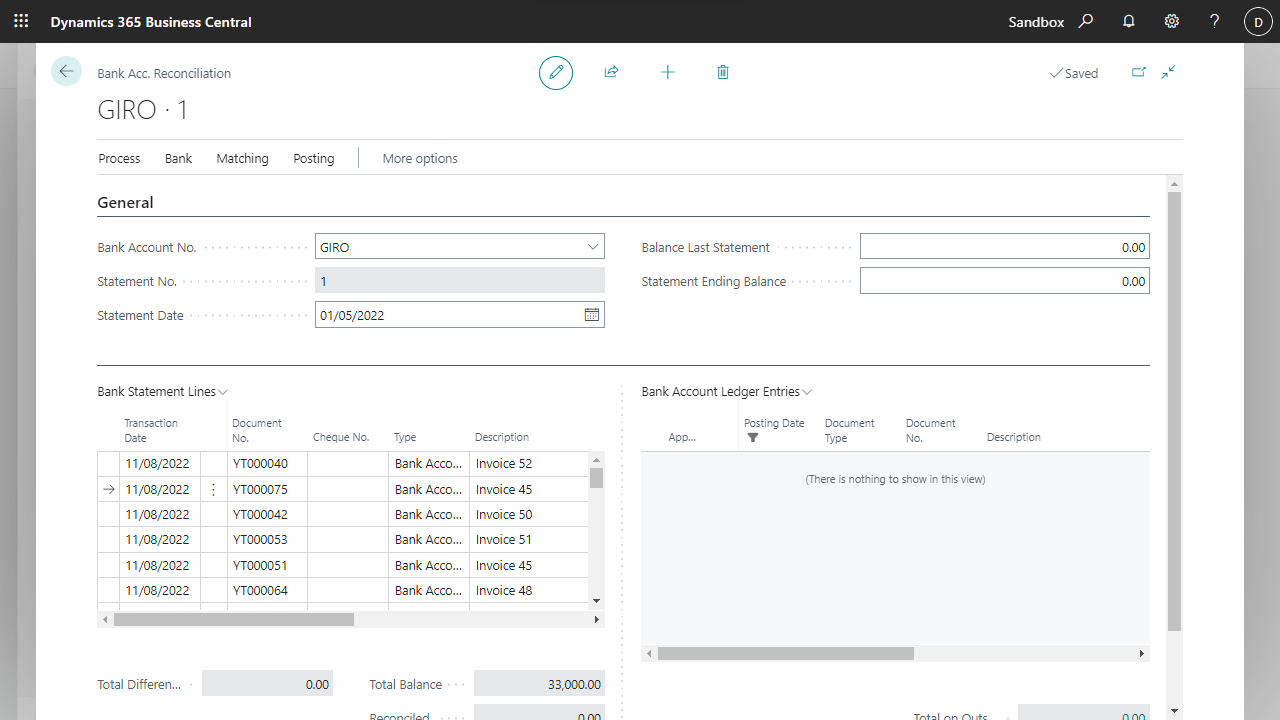Click the Posting Date filter funnel icon
This screenshot has width=1280, height=720.
tap(753, 438)
